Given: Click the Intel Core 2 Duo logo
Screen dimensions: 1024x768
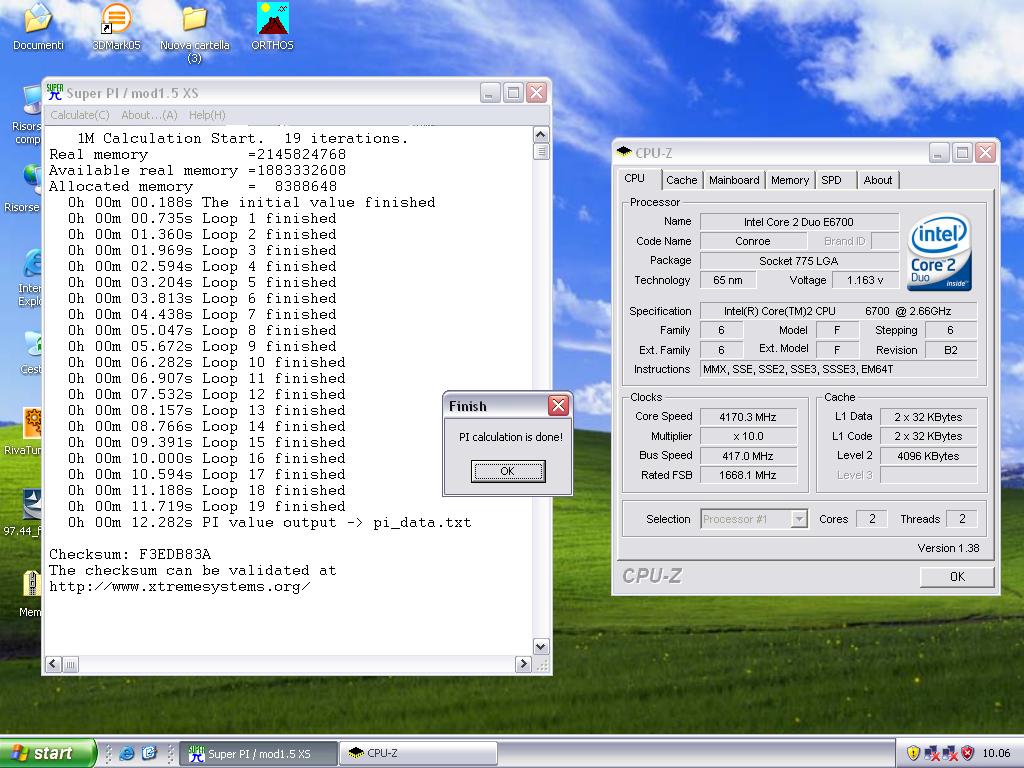Looking at the screenshot, I should (x=940, y=253).
